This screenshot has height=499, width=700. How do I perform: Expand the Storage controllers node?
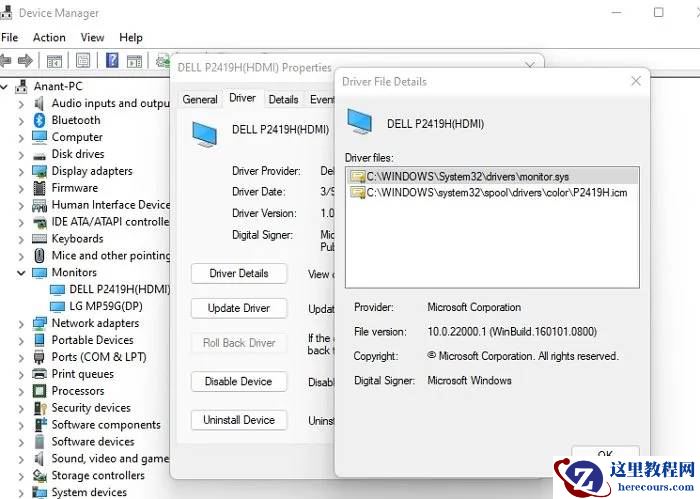coord(21,476)
